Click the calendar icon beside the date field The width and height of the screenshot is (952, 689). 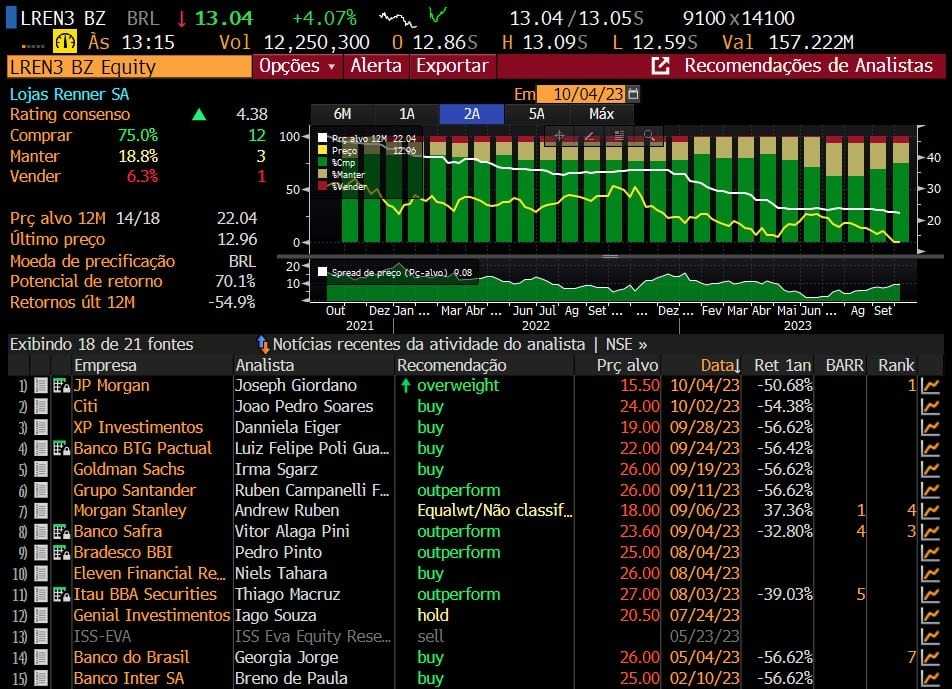(x=633, y=93)
